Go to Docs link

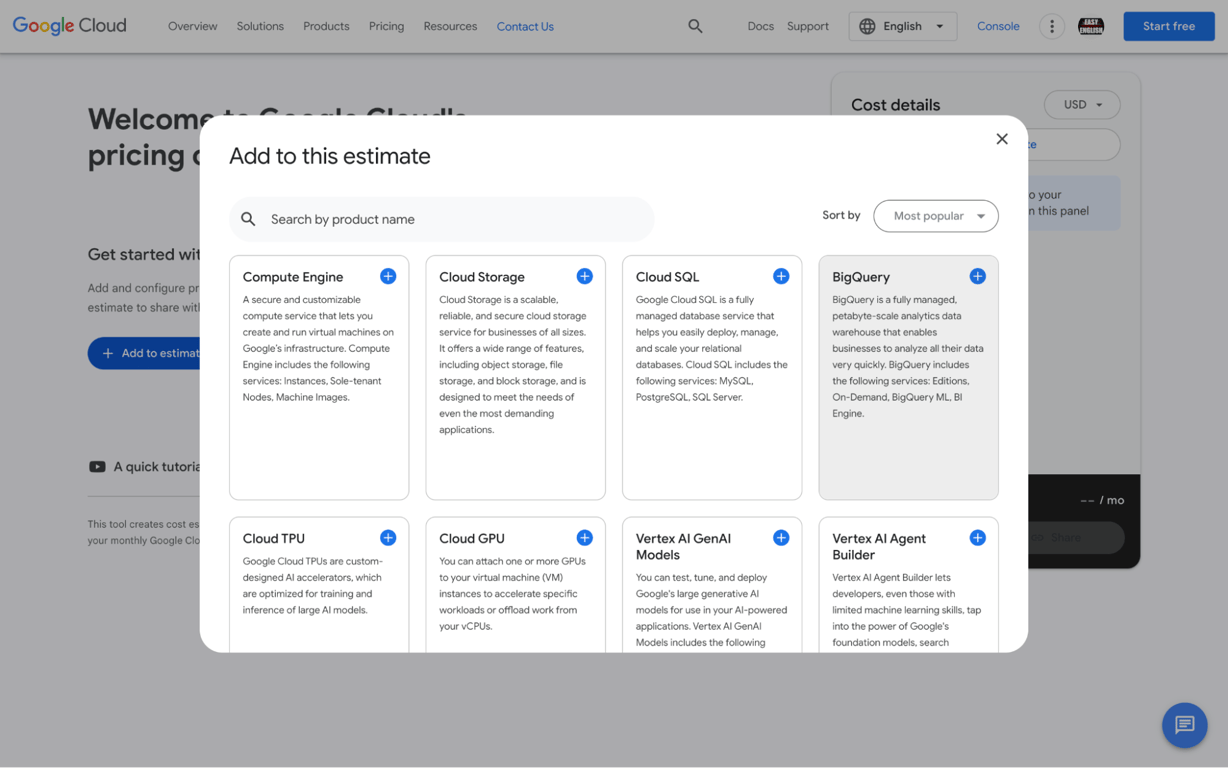(x=760, y=26)
